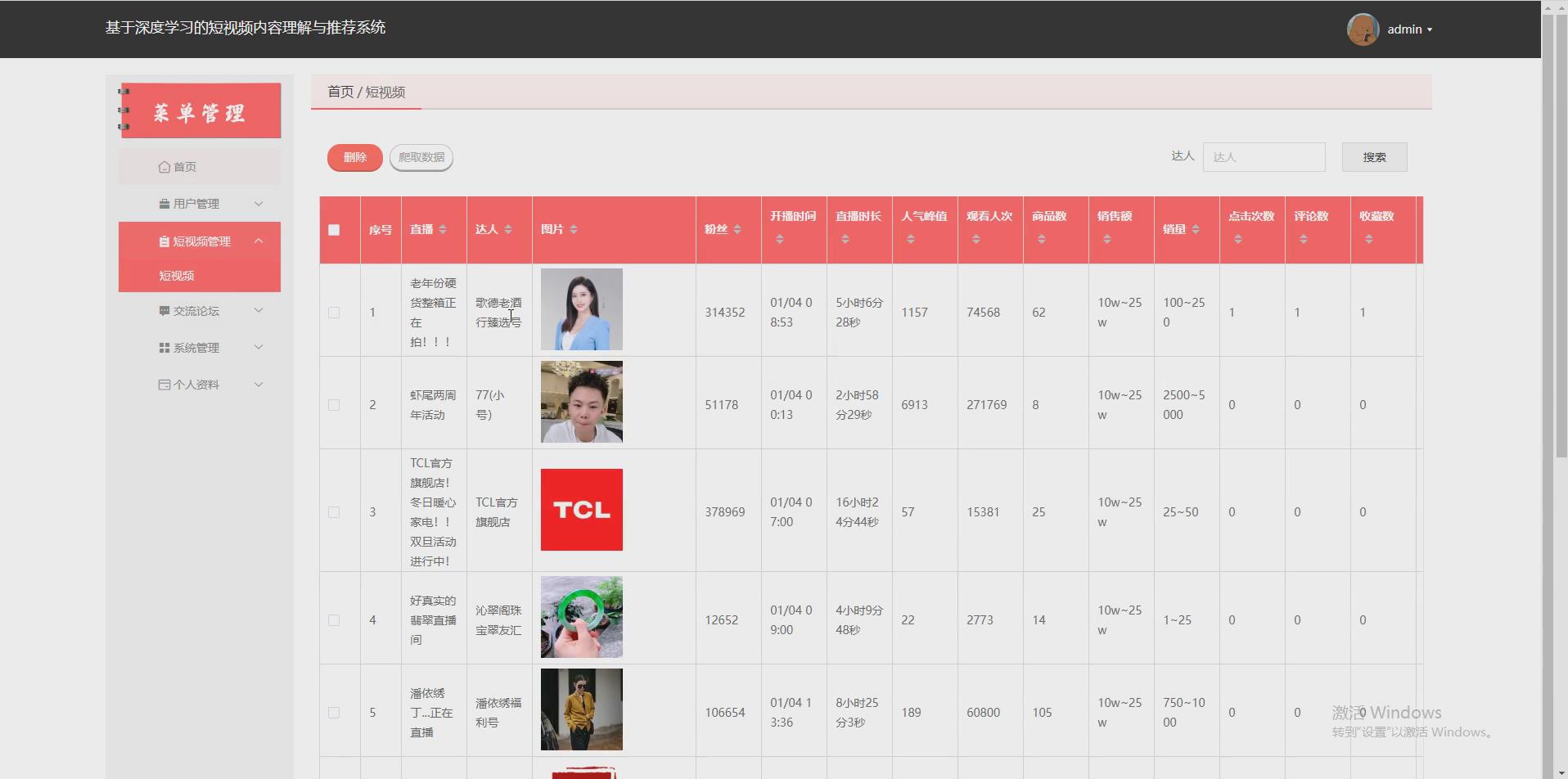Click 首页 in the breadcrumb

click(340, 92)
